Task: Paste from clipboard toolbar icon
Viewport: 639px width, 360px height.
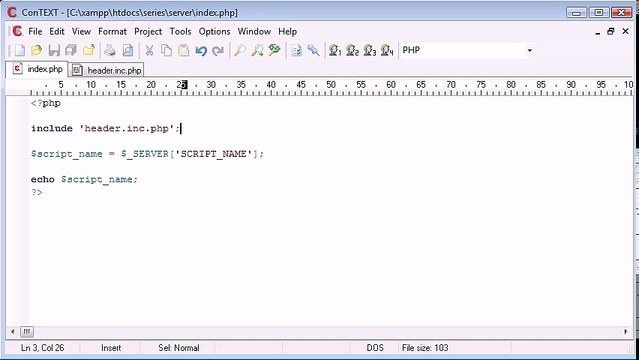Action: [184, 51]
